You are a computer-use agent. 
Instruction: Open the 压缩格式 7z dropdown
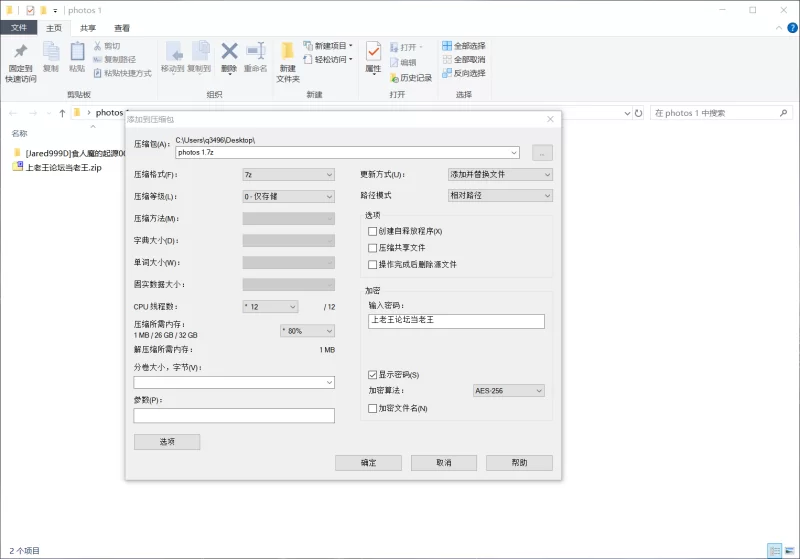click(288, 174)
